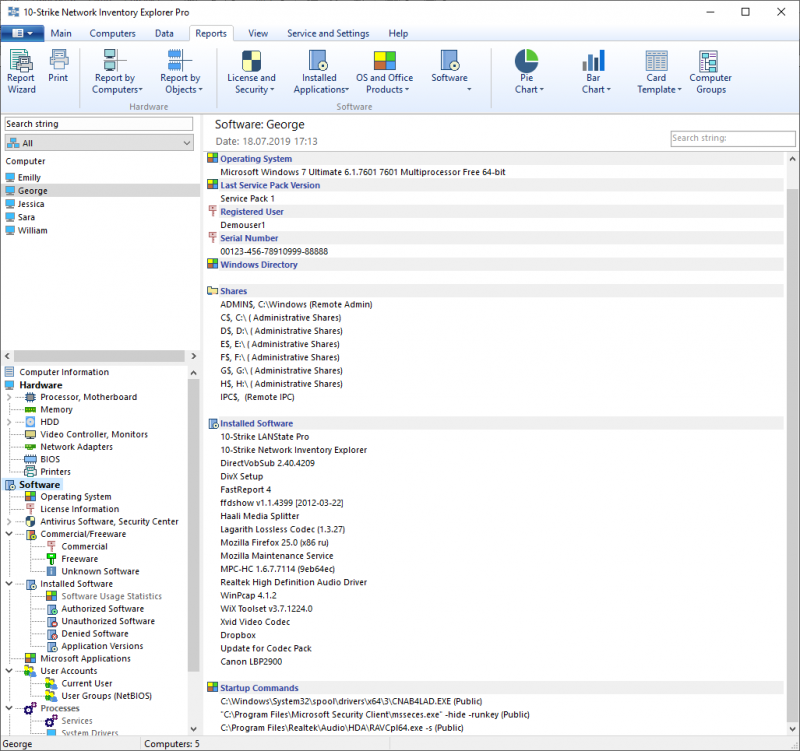Collapse Processes node

coord(9,708)
